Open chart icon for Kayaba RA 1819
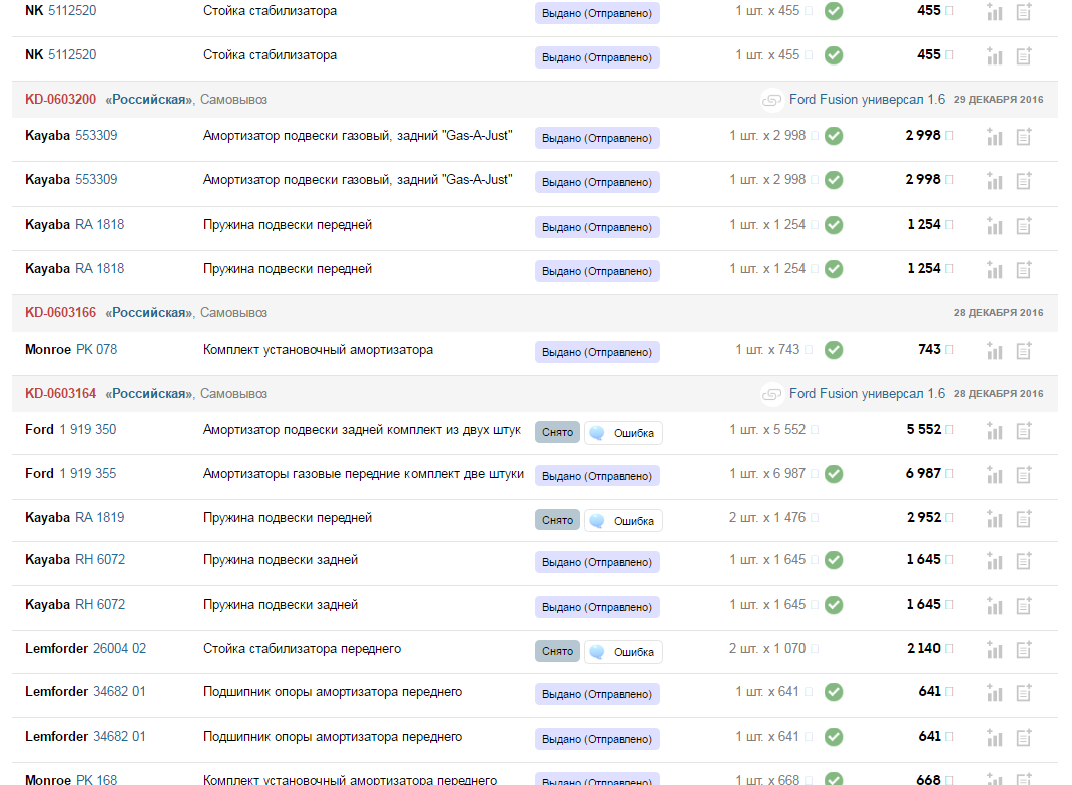 point(995,519)
